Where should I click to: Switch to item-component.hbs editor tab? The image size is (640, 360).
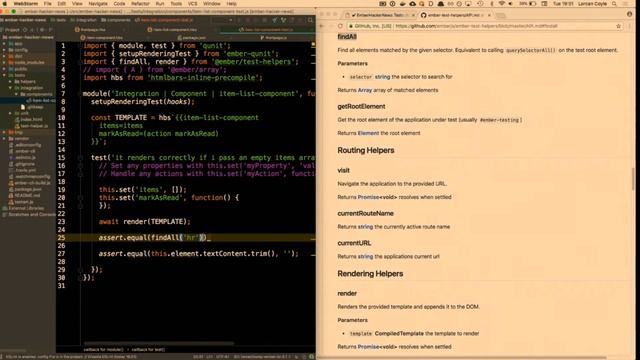coord(102,38)
